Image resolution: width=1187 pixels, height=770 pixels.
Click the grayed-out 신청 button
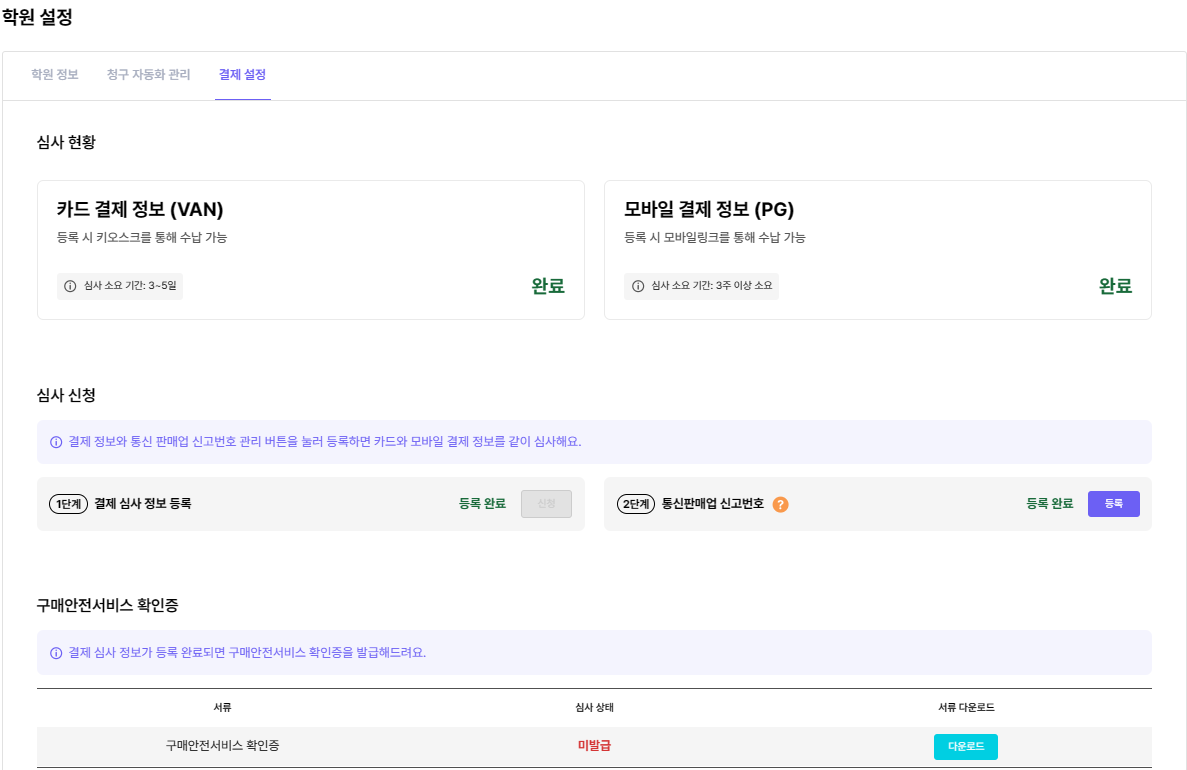[x=546, y=504]
